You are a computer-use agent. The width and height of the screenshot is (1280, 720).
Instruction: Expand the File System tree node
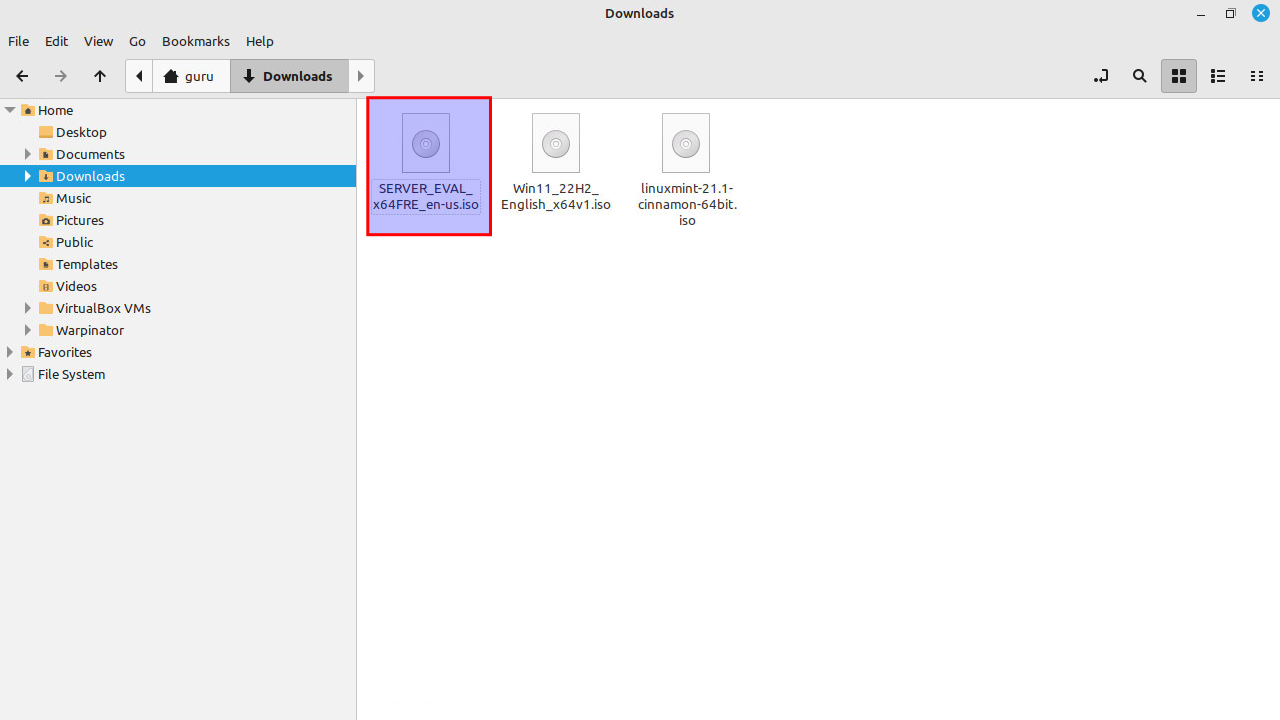tap(10, 374)
